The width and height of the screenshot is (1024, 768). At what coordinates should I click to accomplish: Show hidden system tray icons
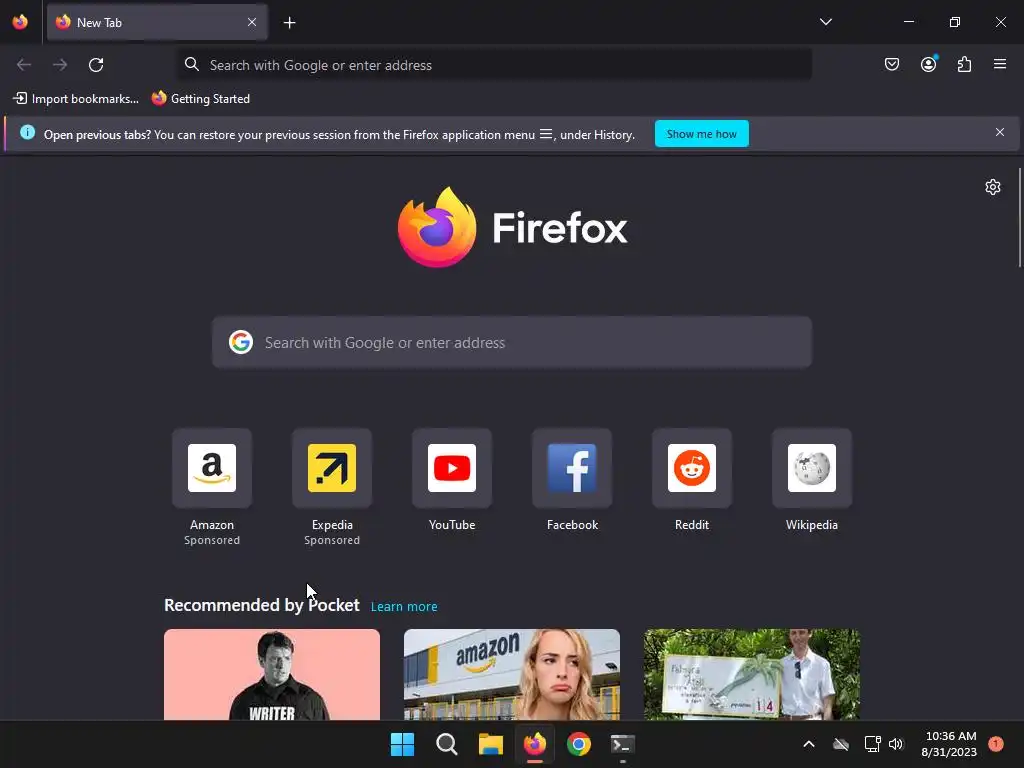tap(808, 744)
